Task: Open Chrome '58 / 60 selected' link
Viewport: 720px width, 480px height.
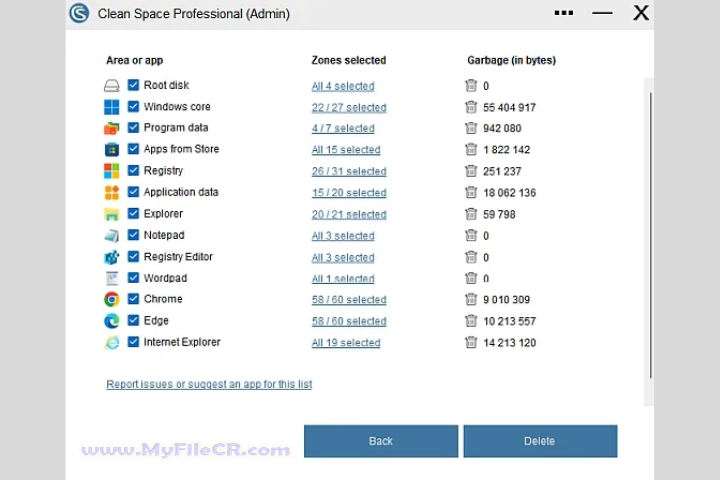Action: click(x=349, y=299)
